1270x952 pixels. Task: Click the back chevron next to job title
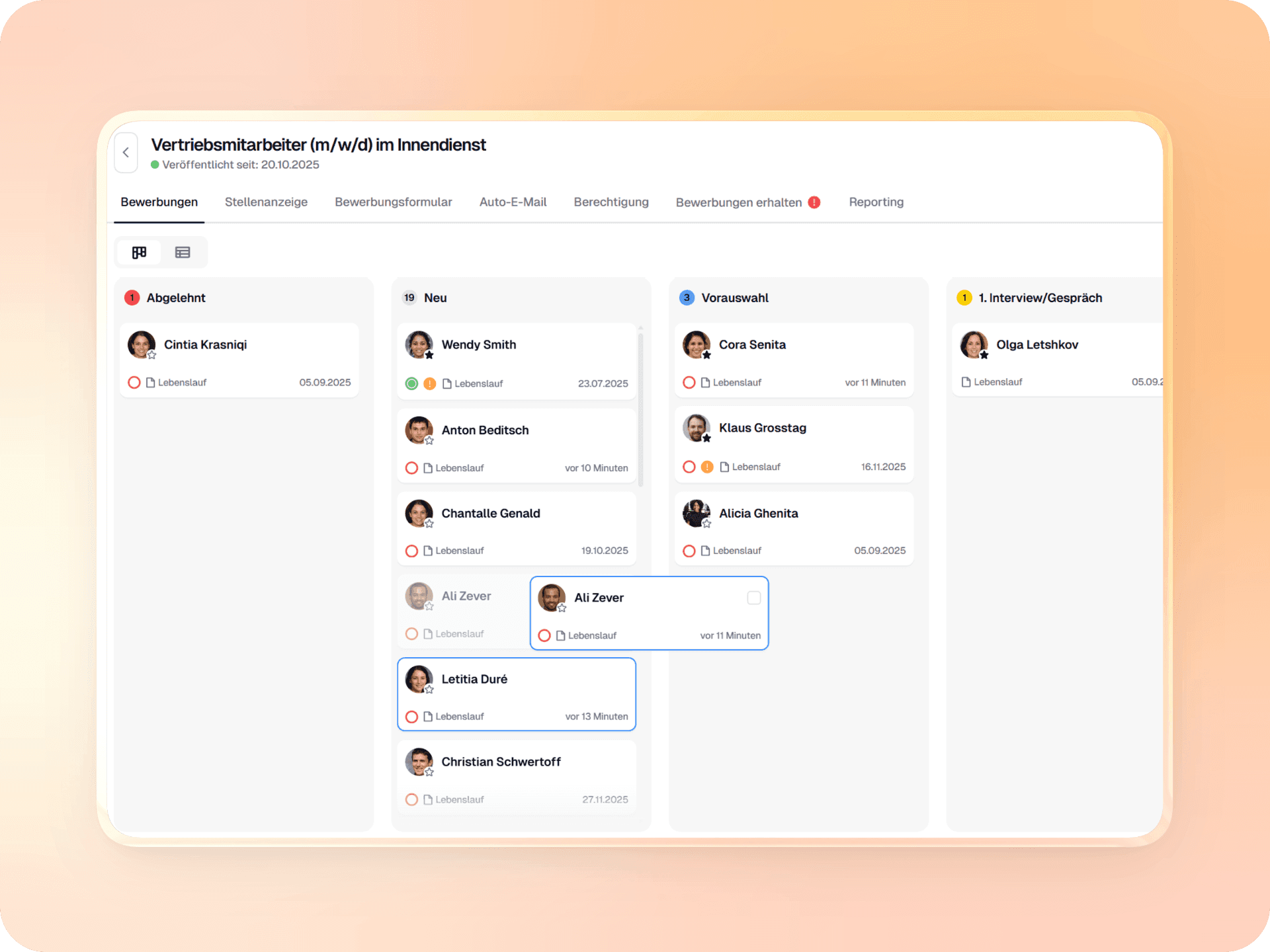click(x=126, y=153)
